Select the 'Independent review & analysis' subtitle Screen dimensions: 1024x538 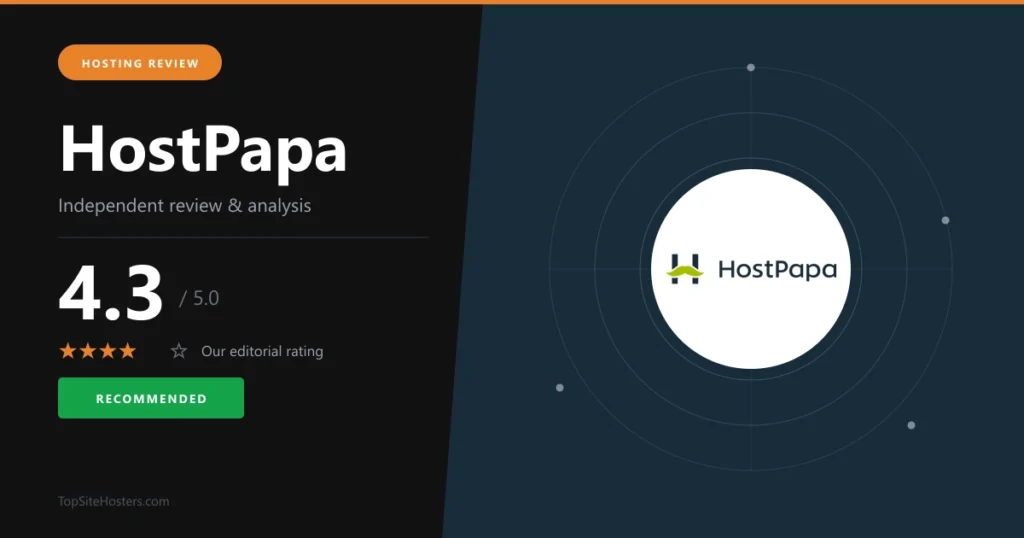pos(184,206)
